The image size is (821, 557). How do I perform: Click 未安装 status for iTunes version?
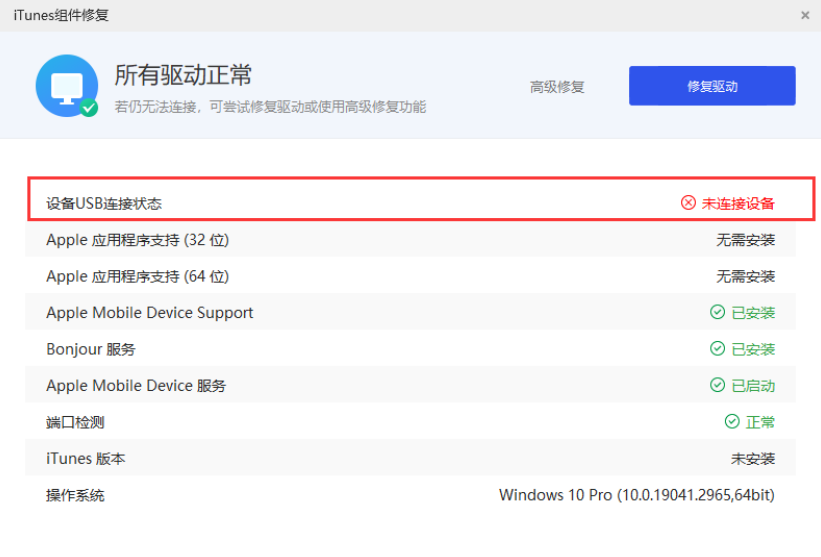(753, 459)
